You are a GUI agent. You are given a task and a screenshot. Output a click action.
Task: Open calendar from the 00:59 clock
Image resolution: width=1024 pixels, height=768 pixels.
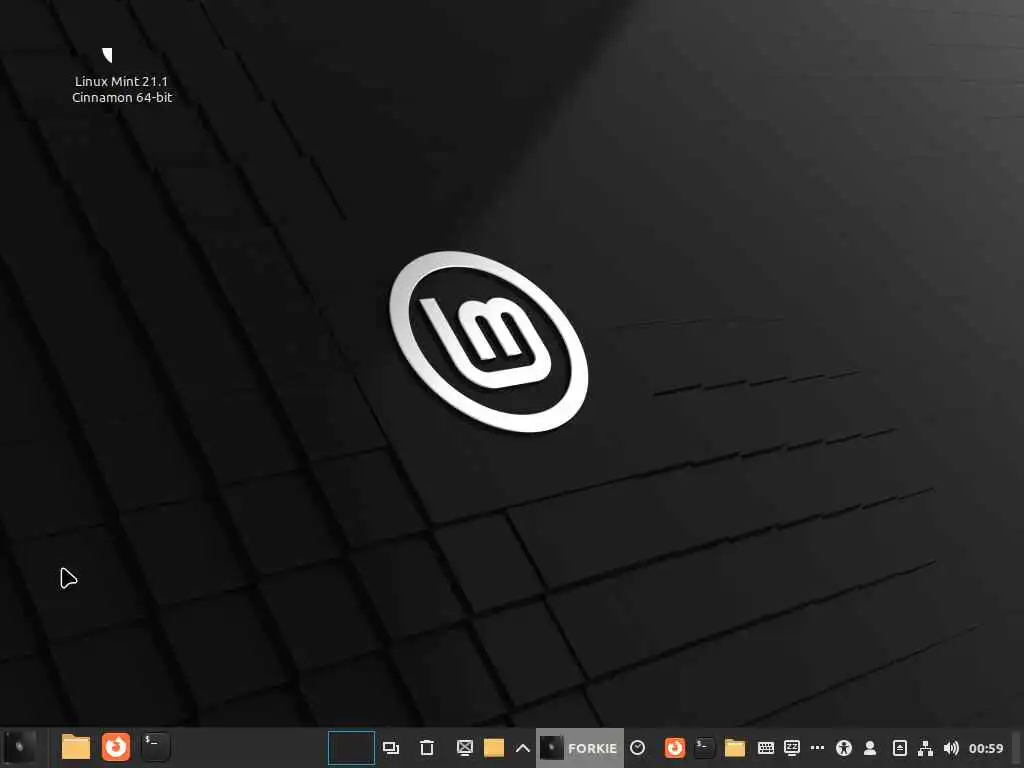coord(985,748)
